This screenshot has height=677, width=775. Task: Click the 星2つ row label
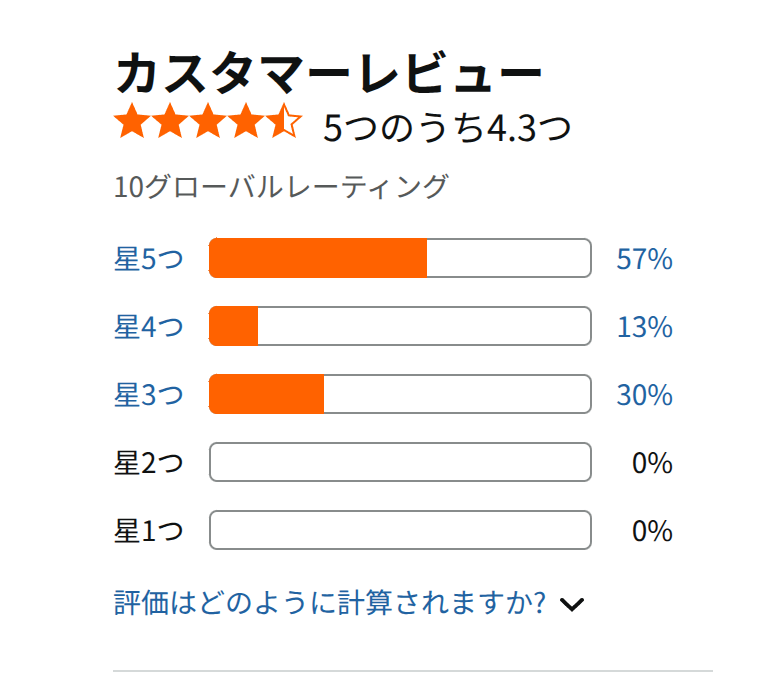coord(149,463)
